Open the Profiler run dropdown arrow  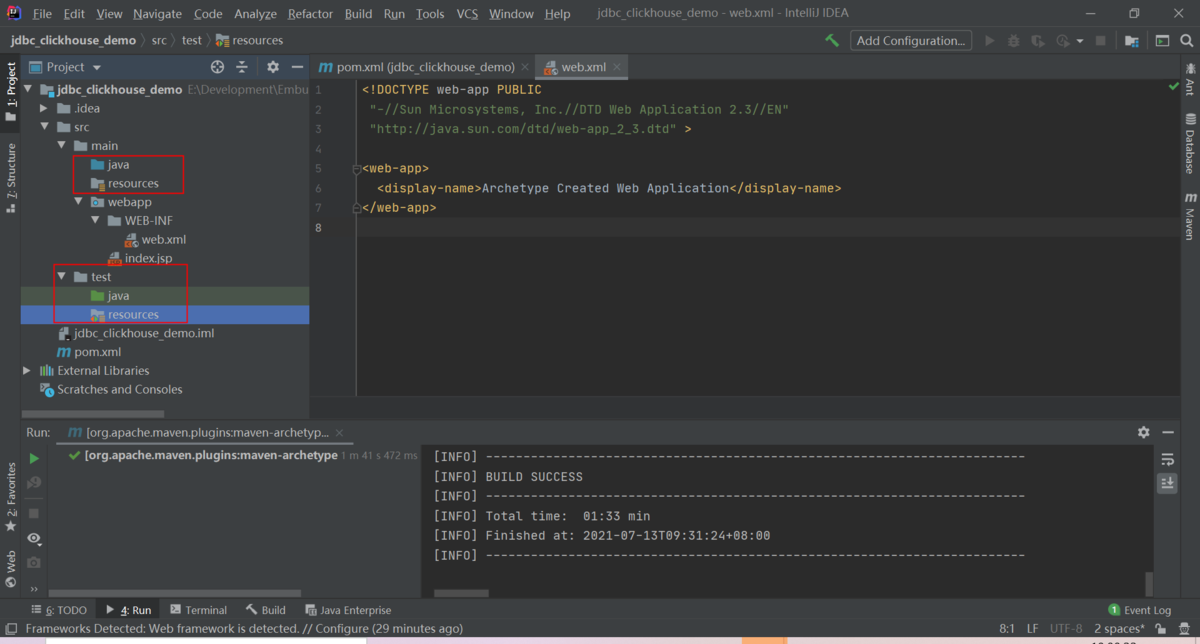pos(1080,42)
